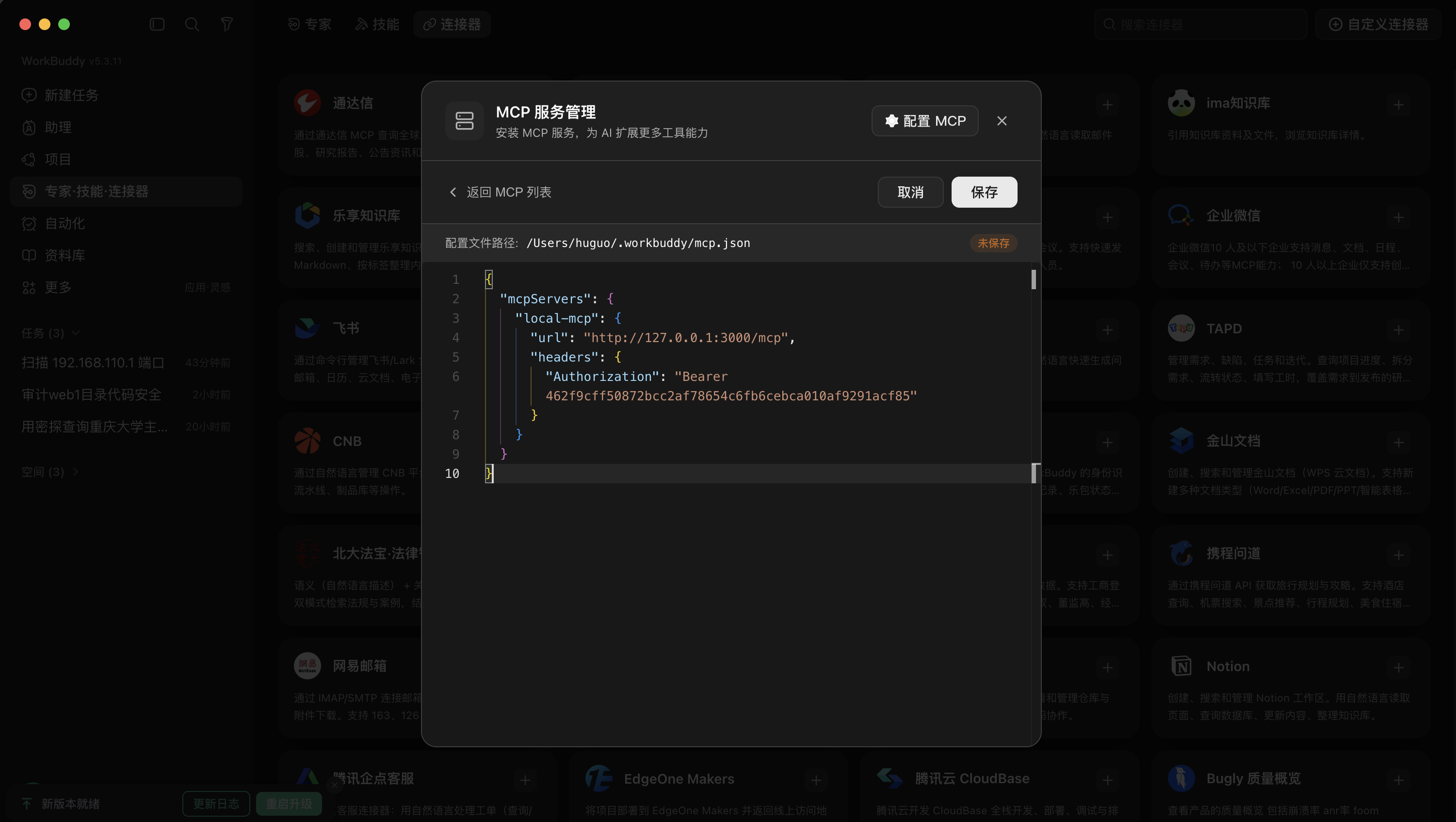This screenshot has width=1456, height=822.
Task: Add the 携程问道 connector with plus
Action: click(1398, 555)
